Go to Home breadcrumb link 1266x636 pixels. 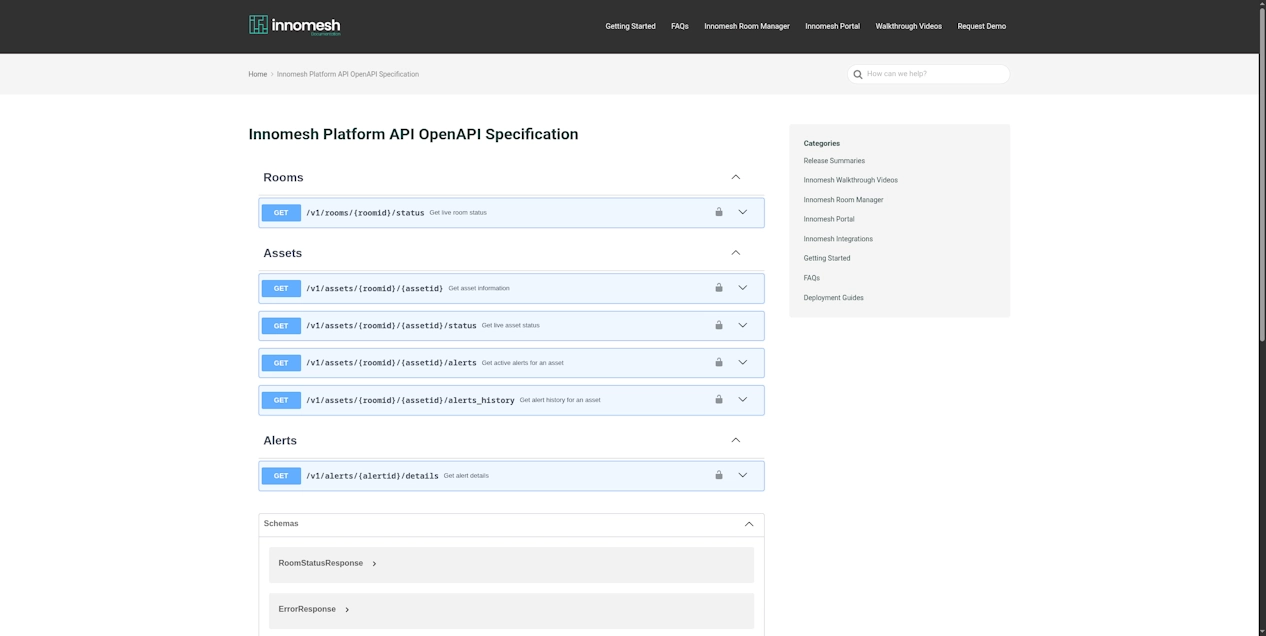coord(257,74)
